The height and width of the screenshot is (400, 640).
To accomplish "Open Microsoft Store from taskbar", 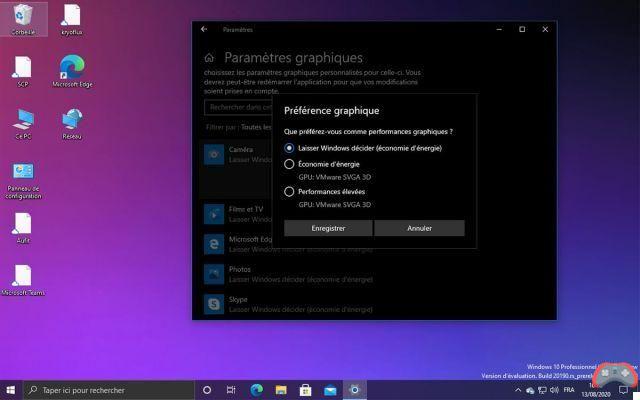I will pyautogui.click(x=305, y=390).
